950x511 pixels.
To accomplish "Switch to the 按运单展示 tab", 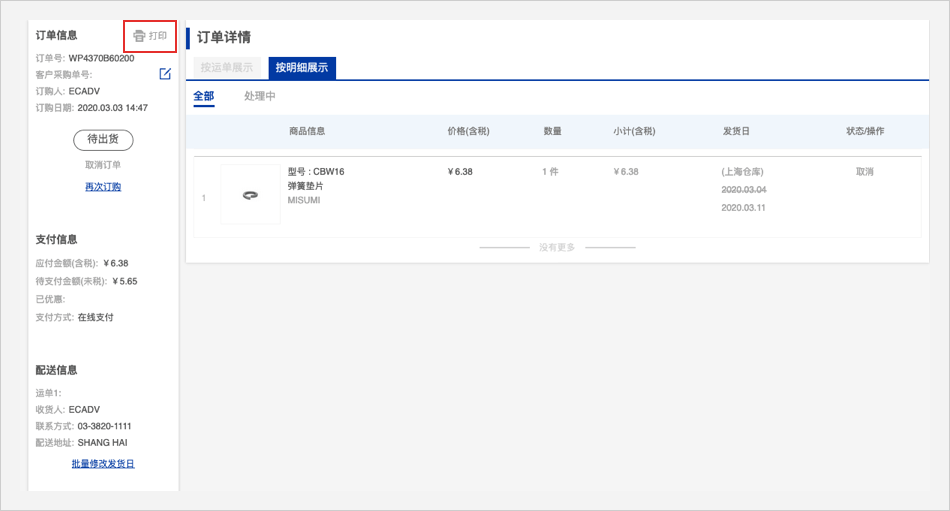I will click(227, 68).
